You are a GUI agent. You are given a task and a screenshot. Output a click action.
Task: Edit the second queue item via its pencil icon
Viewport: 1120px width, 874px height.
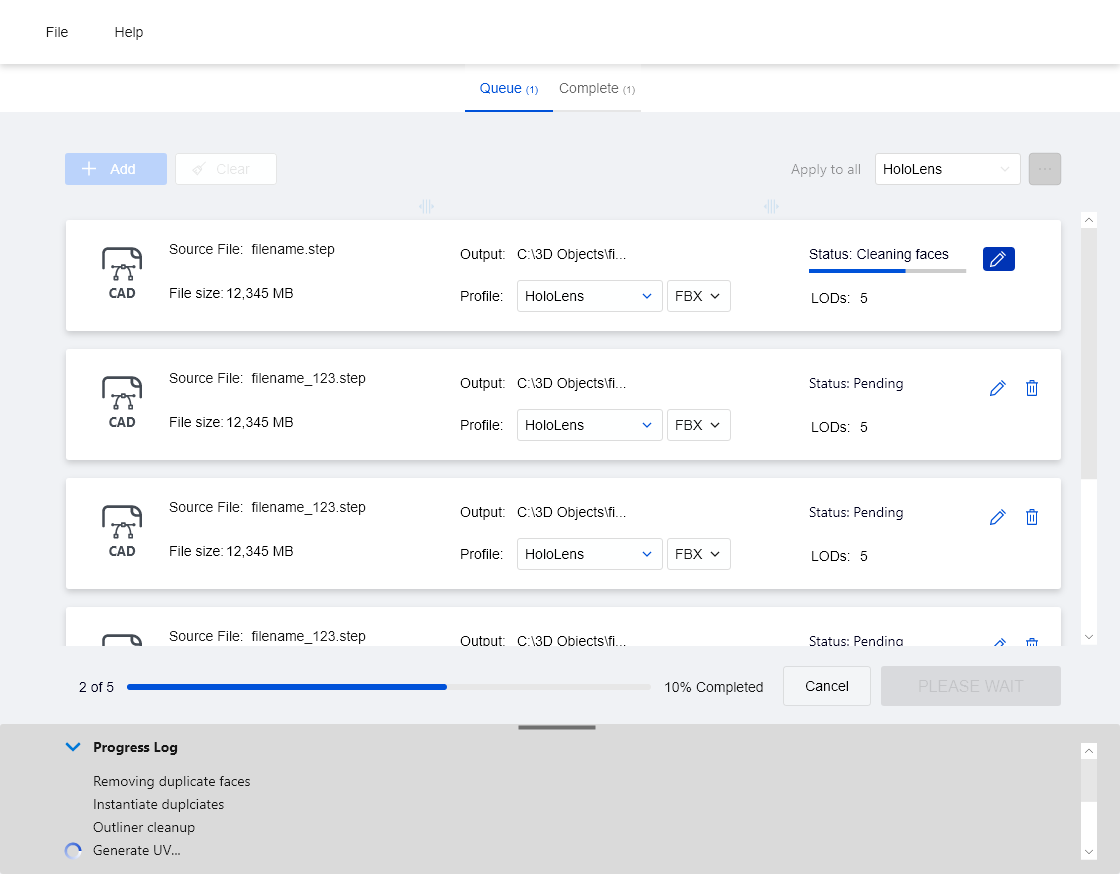pos(997,388)
